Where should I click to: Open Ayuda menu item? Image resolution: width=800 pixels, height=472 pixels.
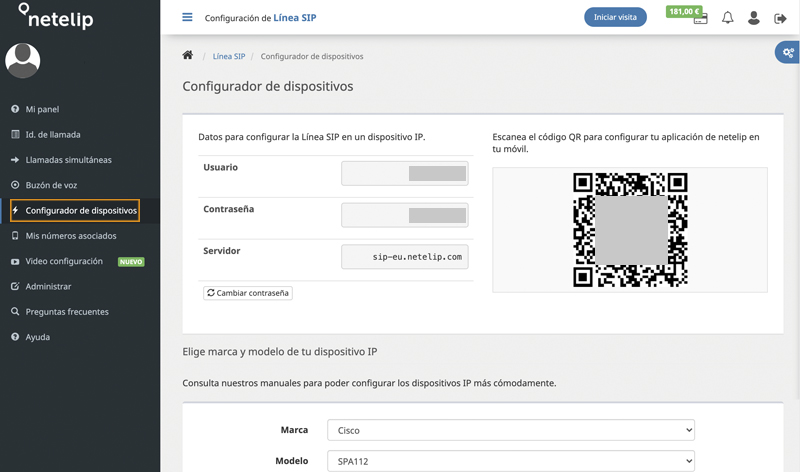coord(38,337)
